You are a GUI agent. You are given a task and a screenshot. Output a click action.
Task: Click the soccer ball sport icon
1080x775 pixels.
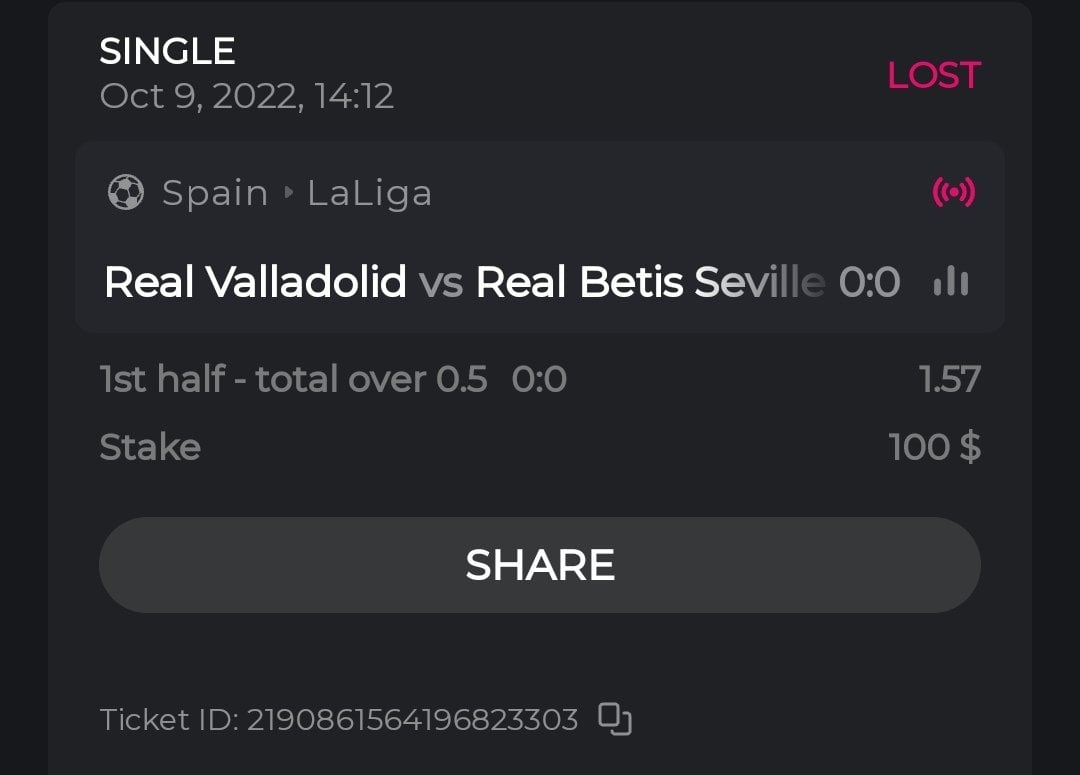[x=125, y=193]
